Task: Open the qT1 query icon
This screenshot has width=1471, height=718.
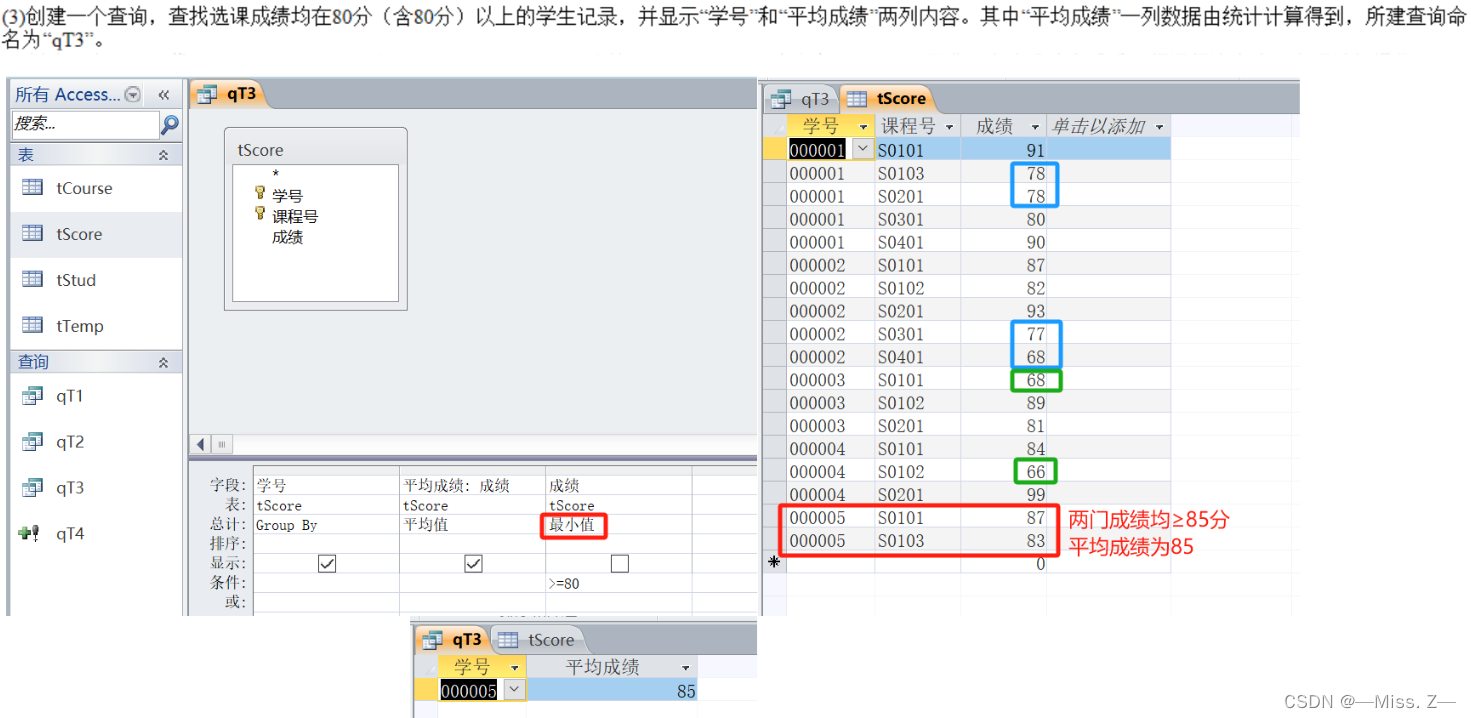Action: click(33, 396)
